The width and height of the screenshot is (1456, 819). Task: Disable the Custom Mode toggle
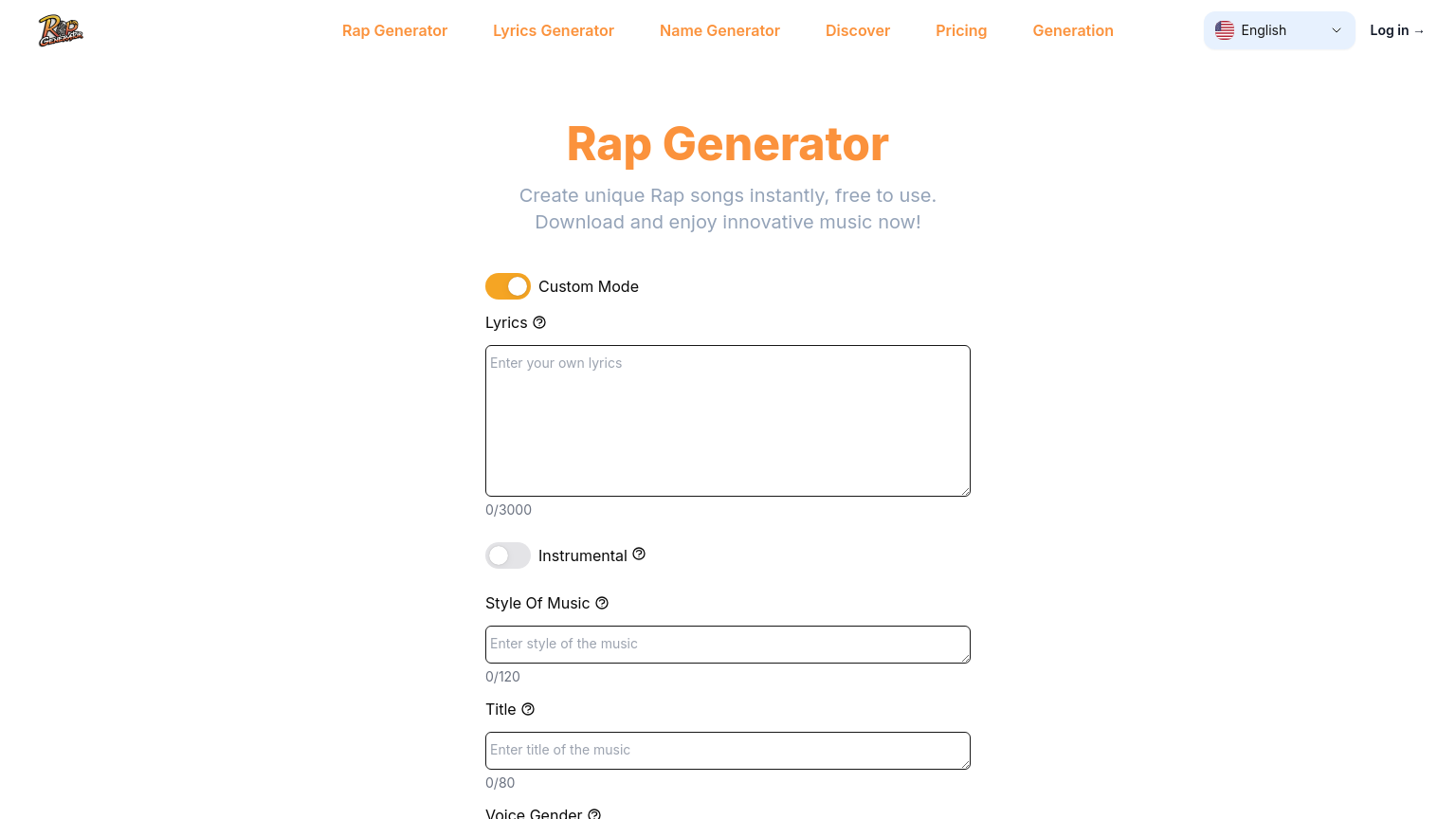(x=508, y=285)
